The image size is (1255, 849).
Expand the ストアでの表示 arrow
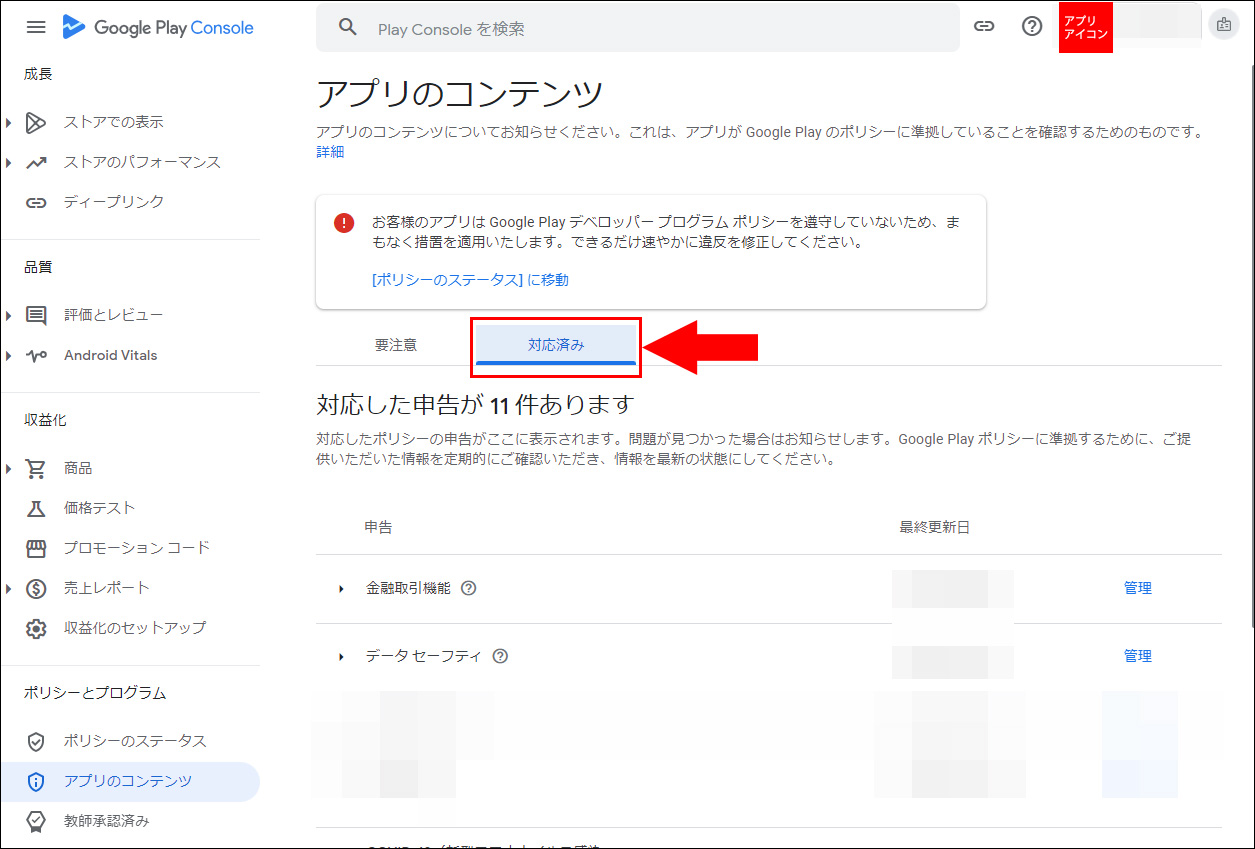click(x=9, y=122)
